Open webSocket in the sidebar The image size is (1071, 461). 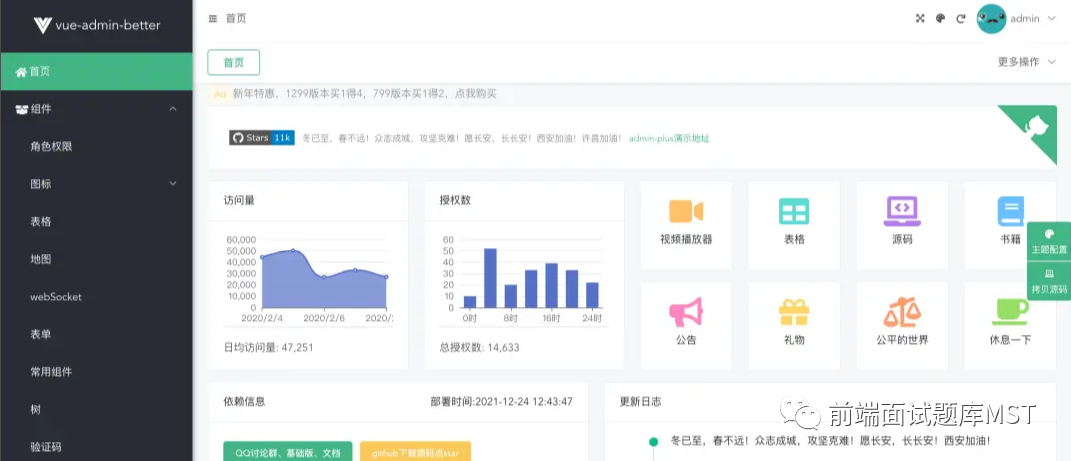click(x=96, y=296)
